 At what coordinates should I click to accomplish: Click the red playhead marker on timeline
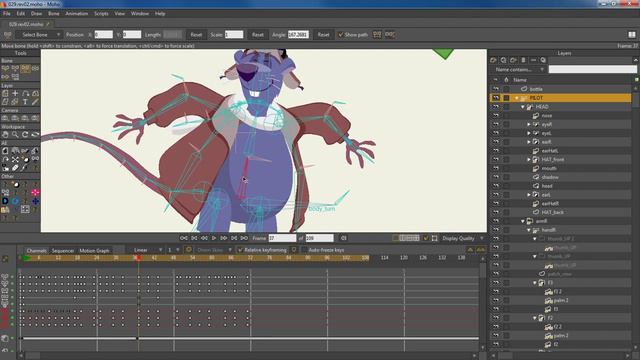pyautogui.click(x=138, y=258)
